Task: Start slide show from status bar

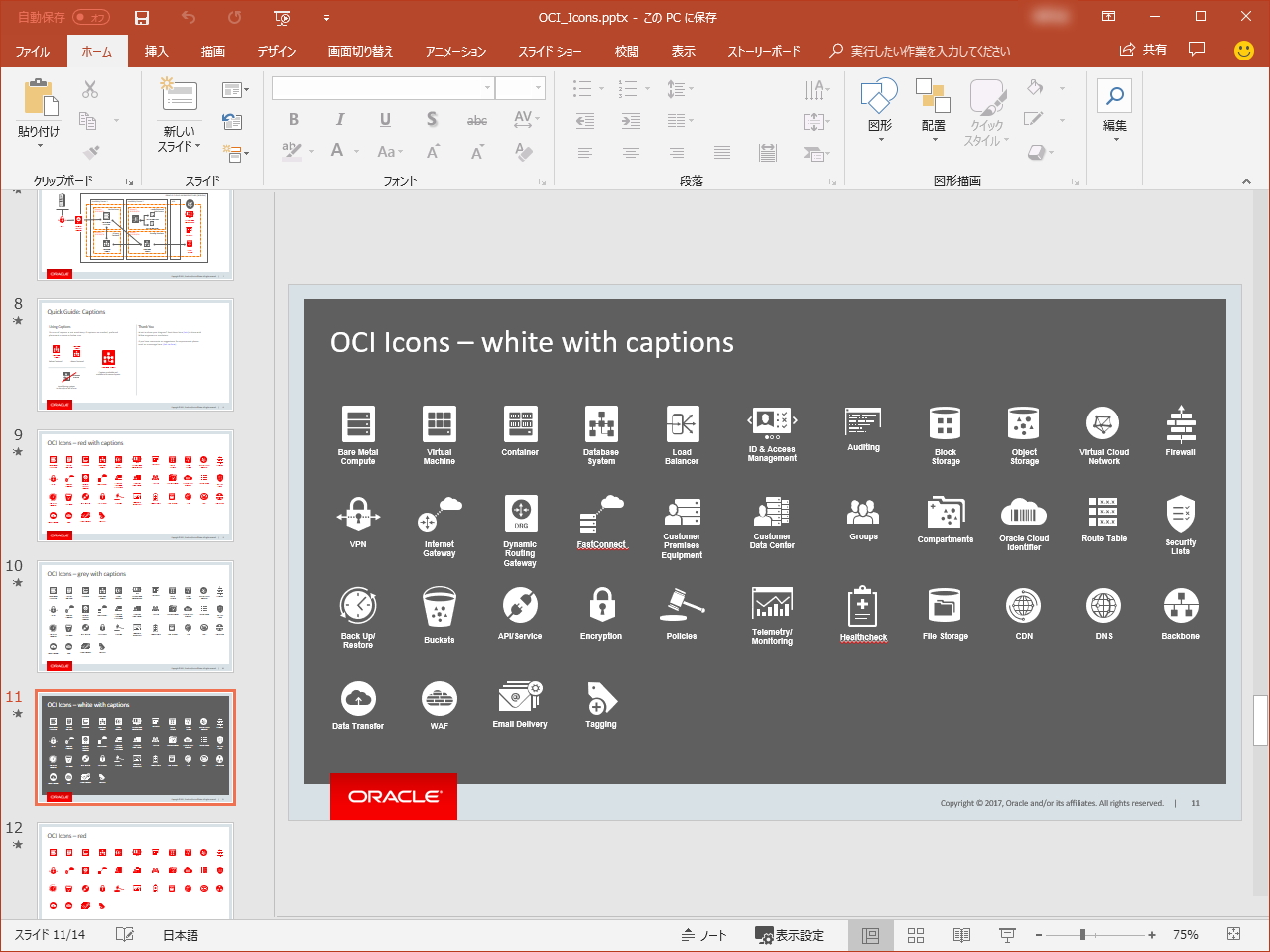Action: point(1007,935)
